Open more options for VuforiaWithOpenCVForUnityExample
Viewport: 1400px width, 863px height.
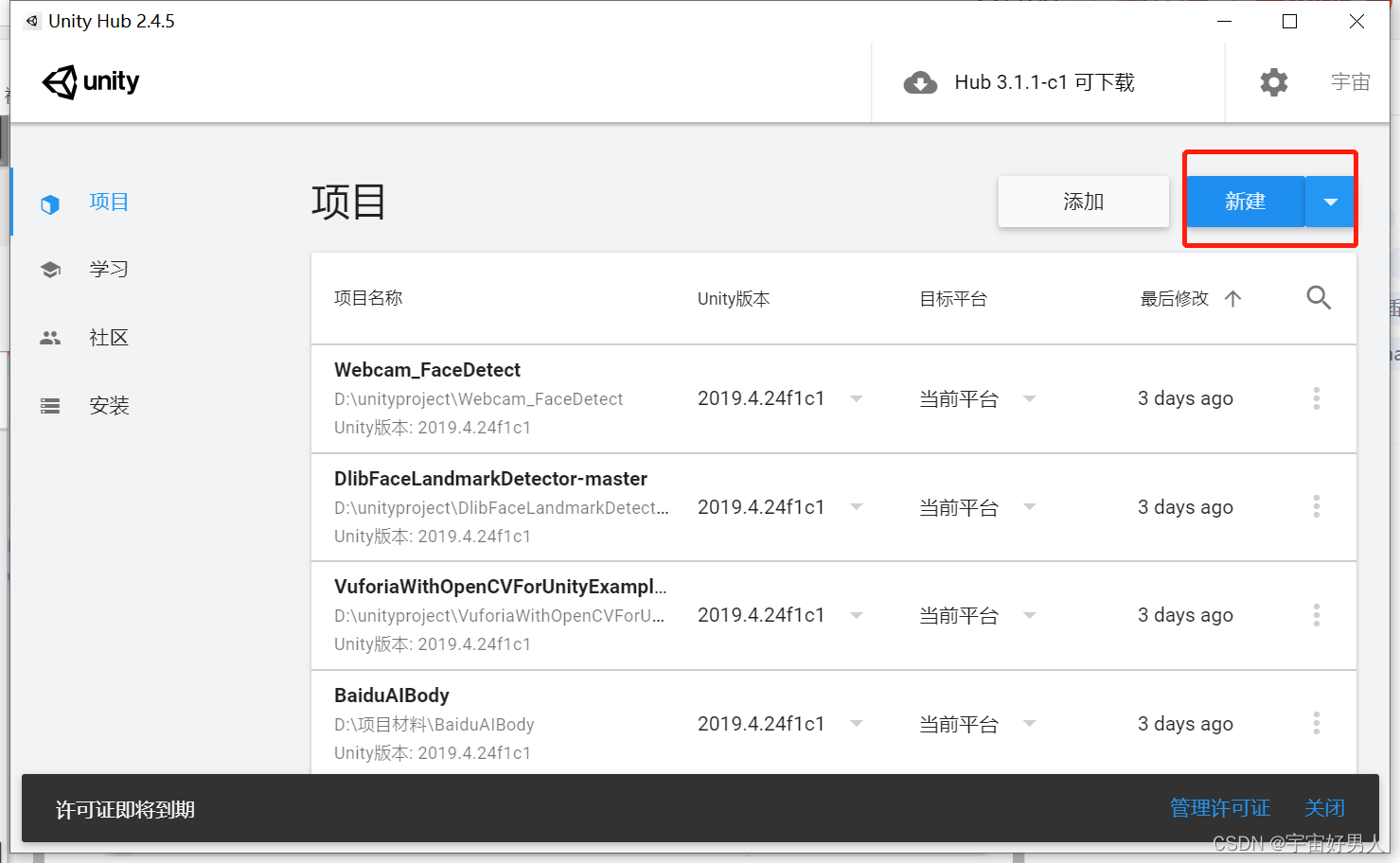pyautogui.click(x=1316, y=615)
